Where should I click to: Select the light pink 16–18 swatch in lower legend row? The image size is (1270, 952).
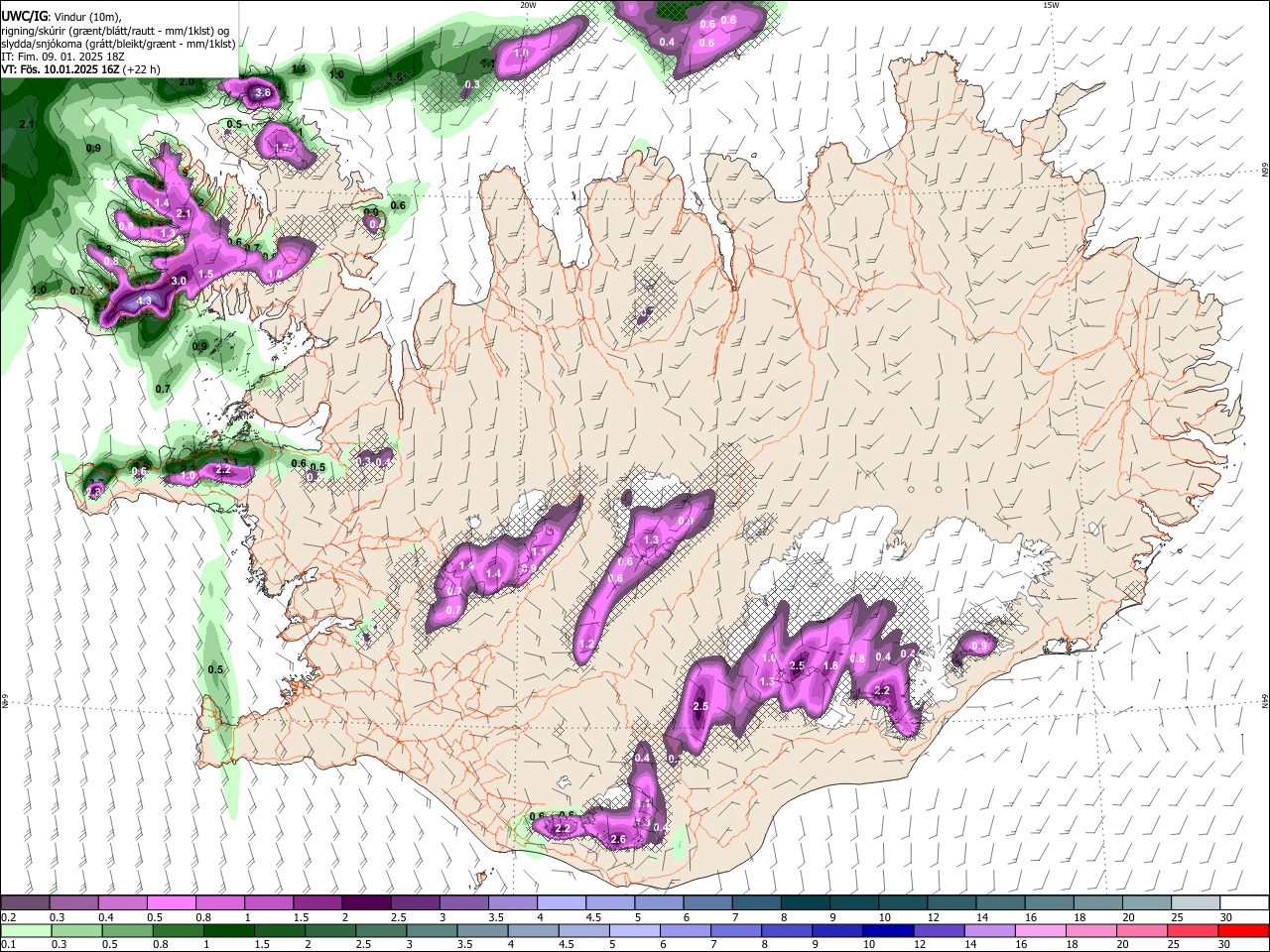pyautogui.click(x=1042, y=930)
